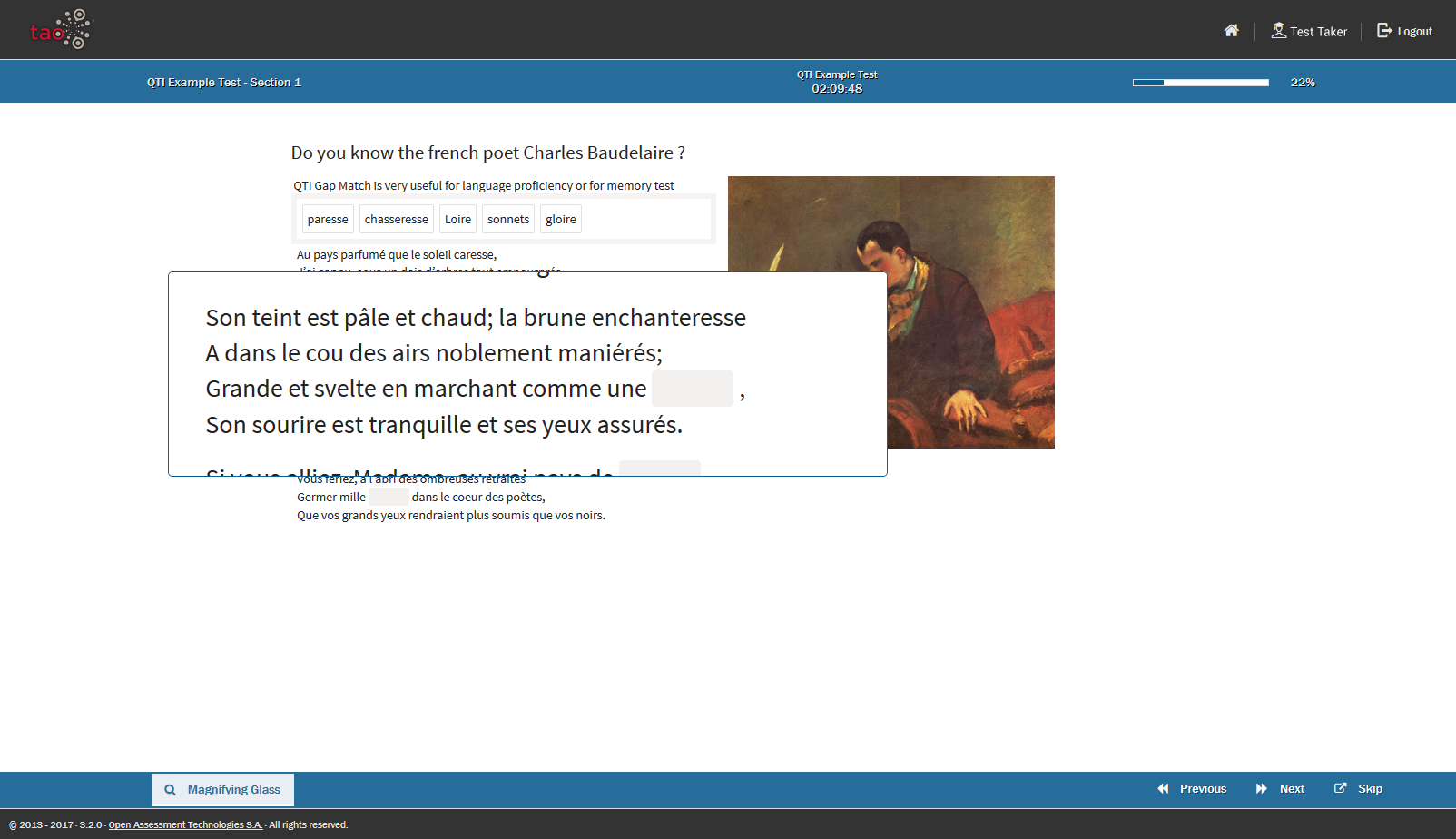Go to the Previous item

[1192, 789]
